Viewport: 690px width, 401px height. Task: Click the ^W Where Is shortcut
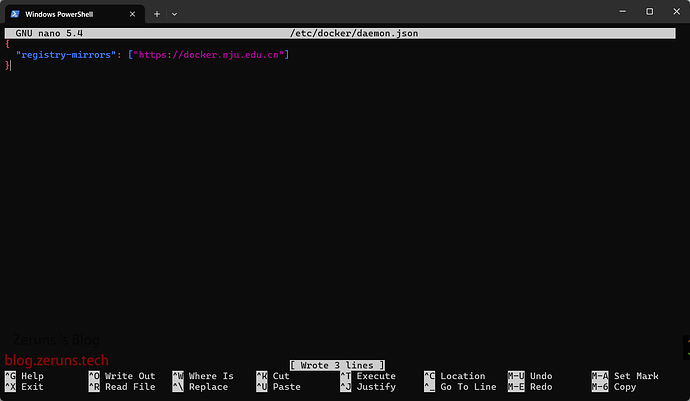point(203,376)
